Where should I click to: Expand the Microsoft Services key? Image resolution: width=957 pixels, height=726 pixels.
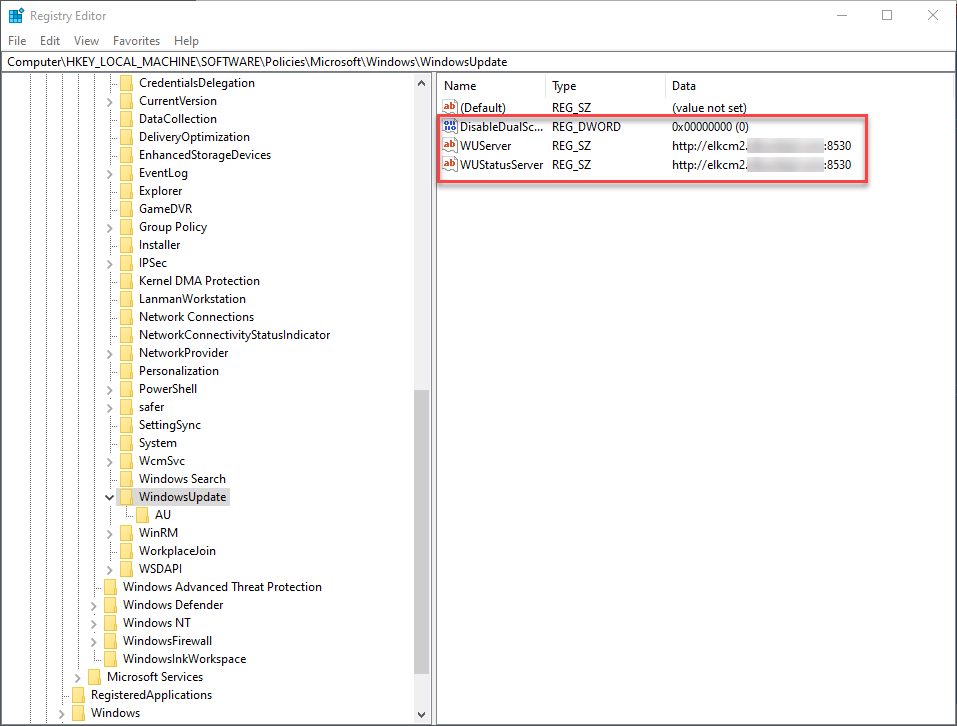(78, 677)
